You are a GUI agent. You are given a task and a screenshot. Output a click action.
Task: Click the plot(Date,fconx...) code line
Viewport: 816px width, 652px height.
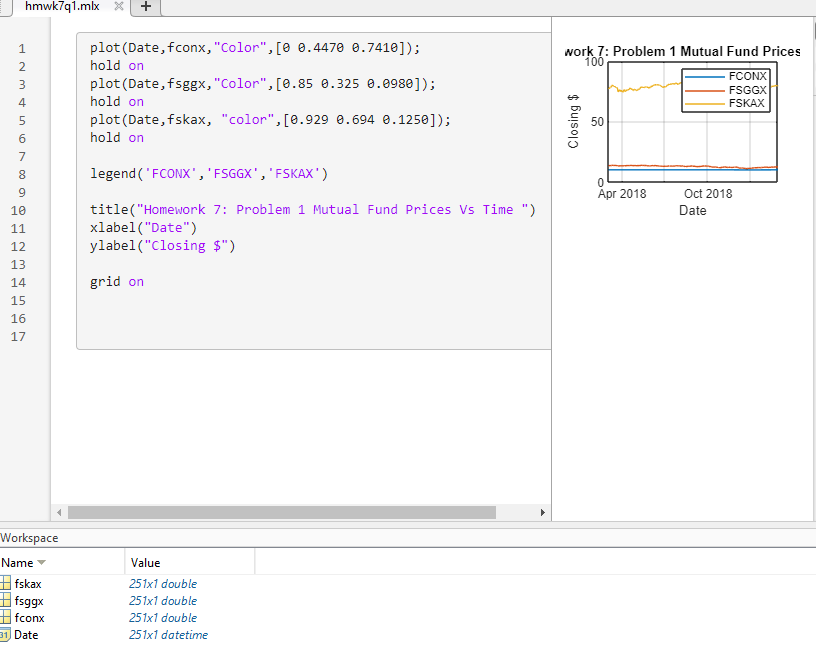pyautogui.click(x=255, y=48)
